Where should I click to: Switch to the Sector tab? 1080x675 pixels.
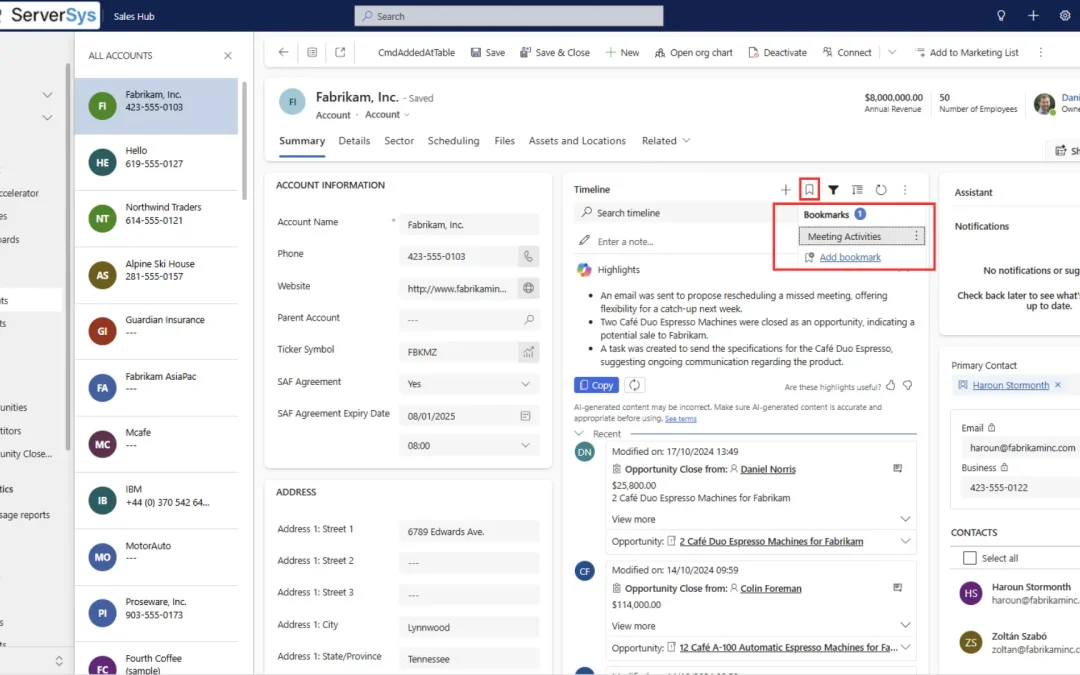point(399,141)
